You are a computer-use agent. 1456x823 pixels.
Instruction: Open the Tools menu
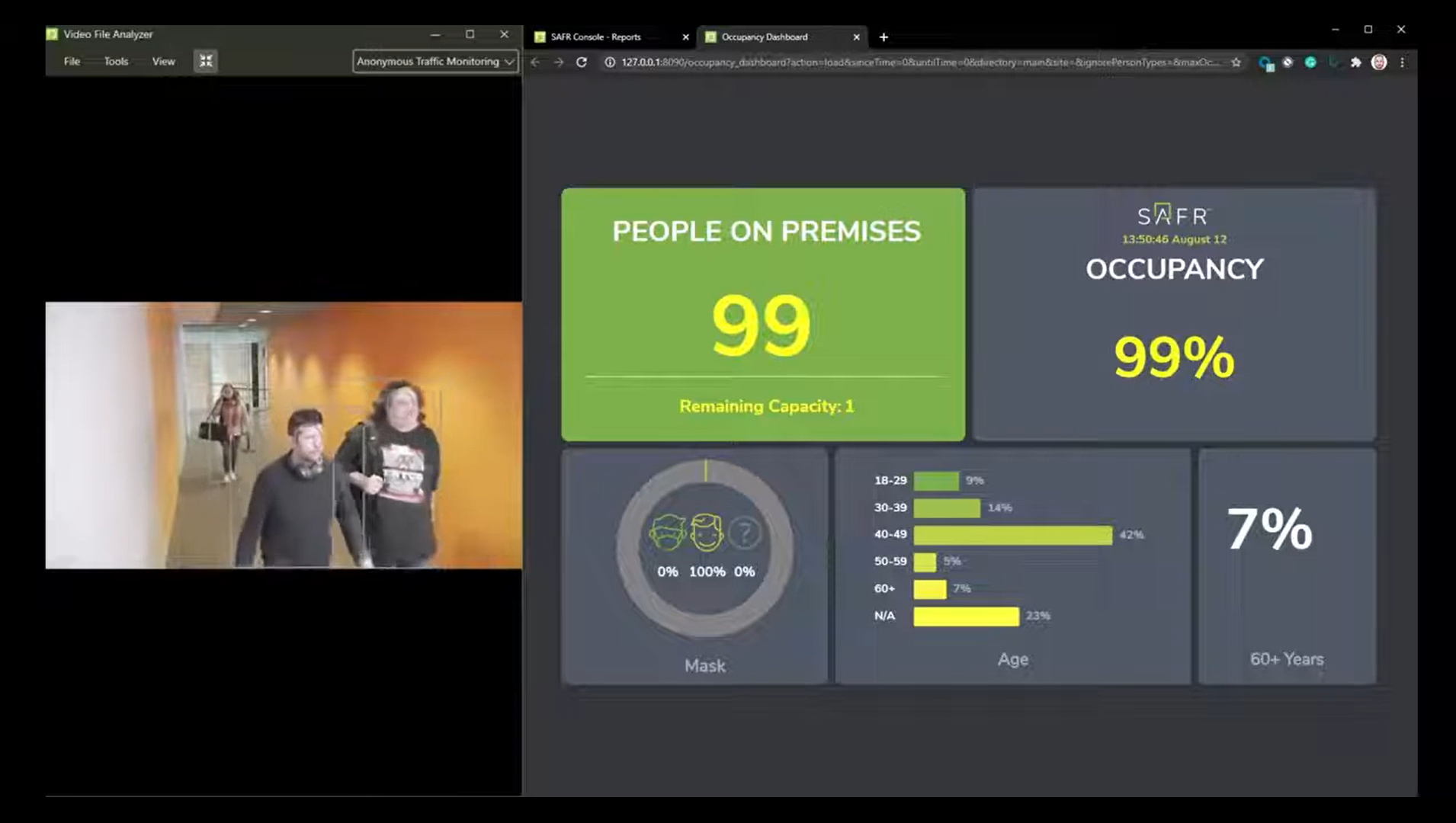tap(116, 61)
